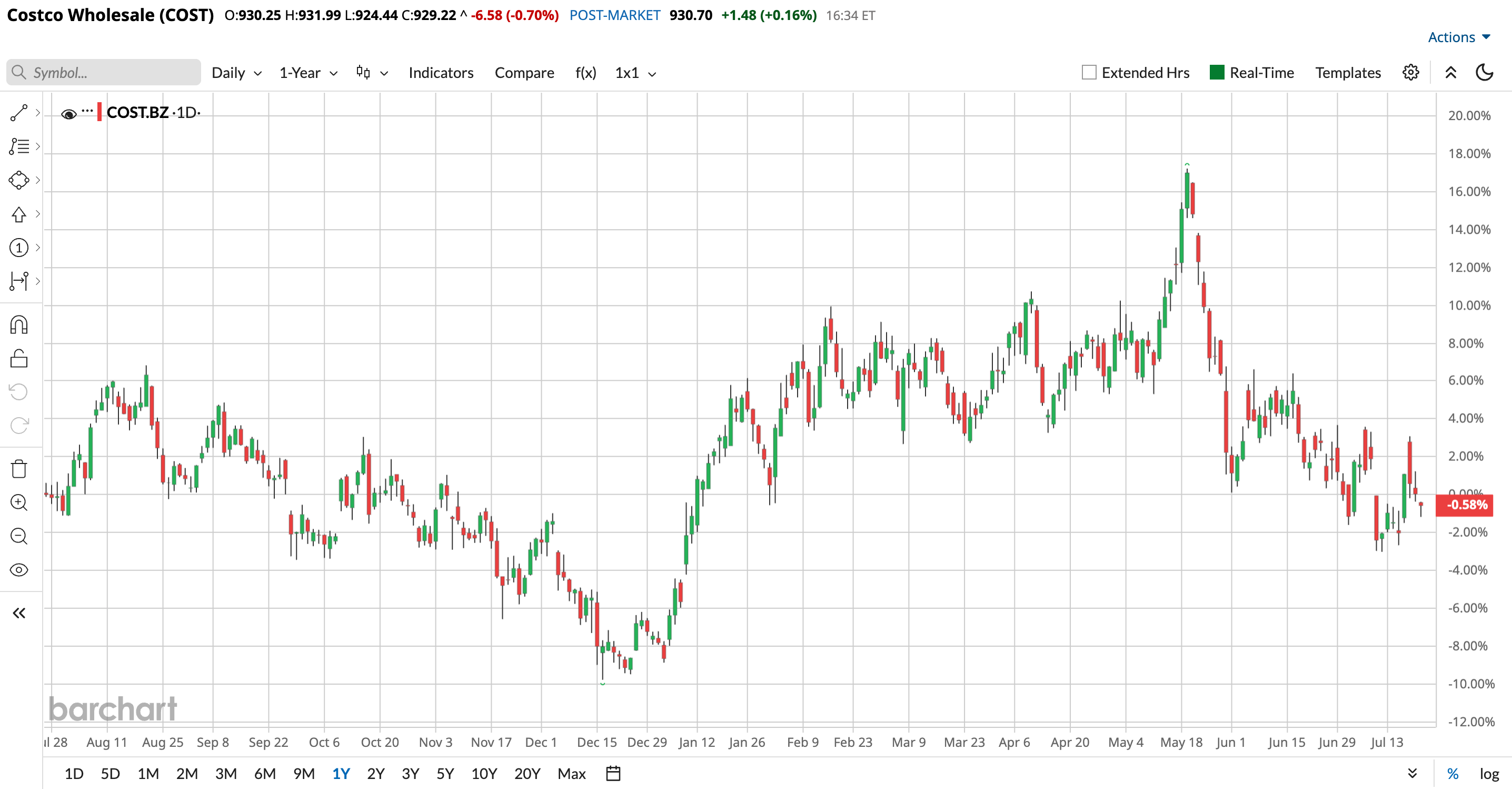Screen dimensions: 1512x789
Task: Click the undo arrow icon
Action: (19, 391)
